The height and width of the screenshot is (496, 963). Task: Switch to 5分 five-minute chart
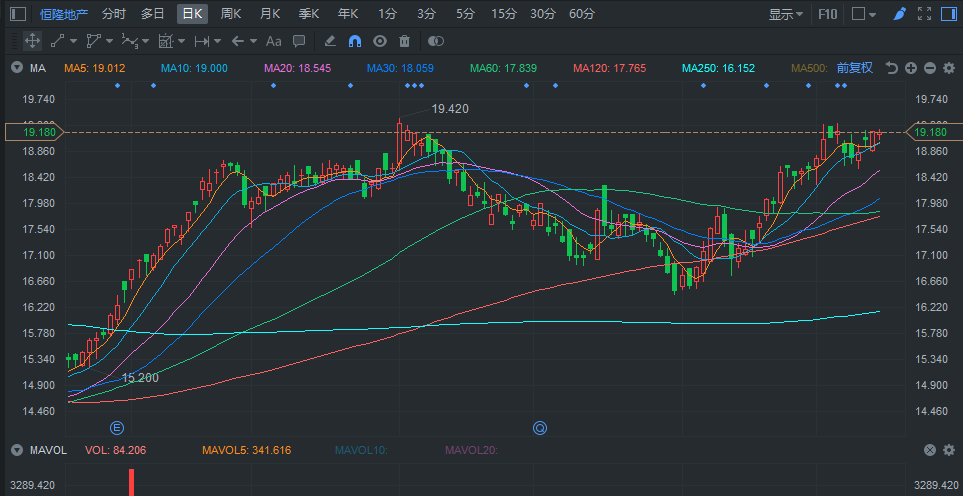466,14
